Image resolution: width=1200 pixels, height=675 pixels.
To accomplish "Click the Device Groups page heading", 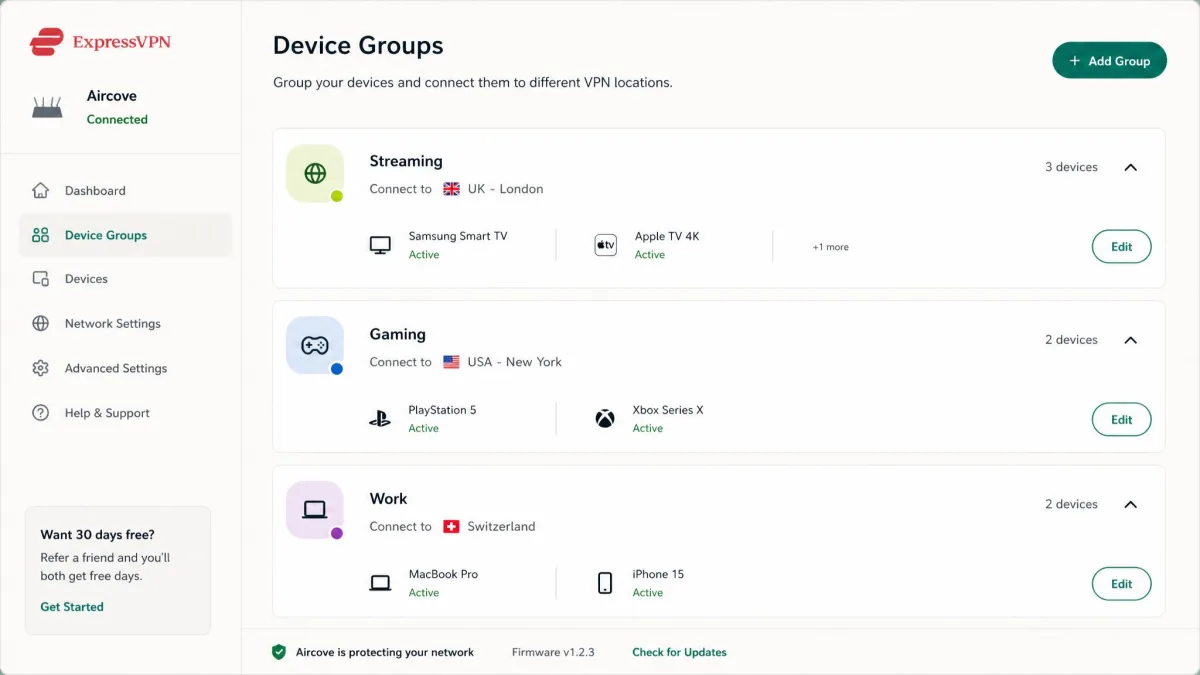I will point(358,45).
